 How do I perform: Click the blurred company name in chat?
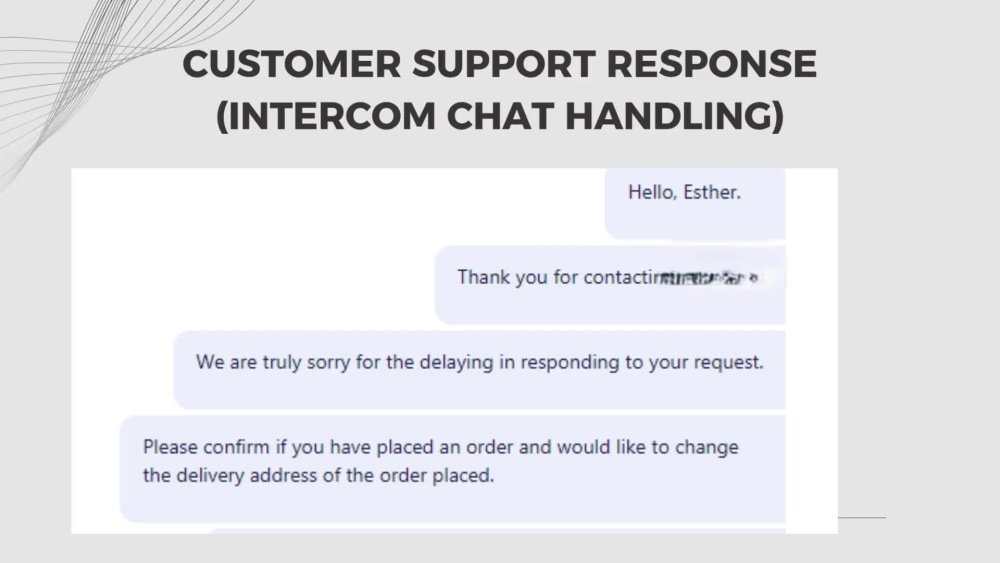pos(708,278)
